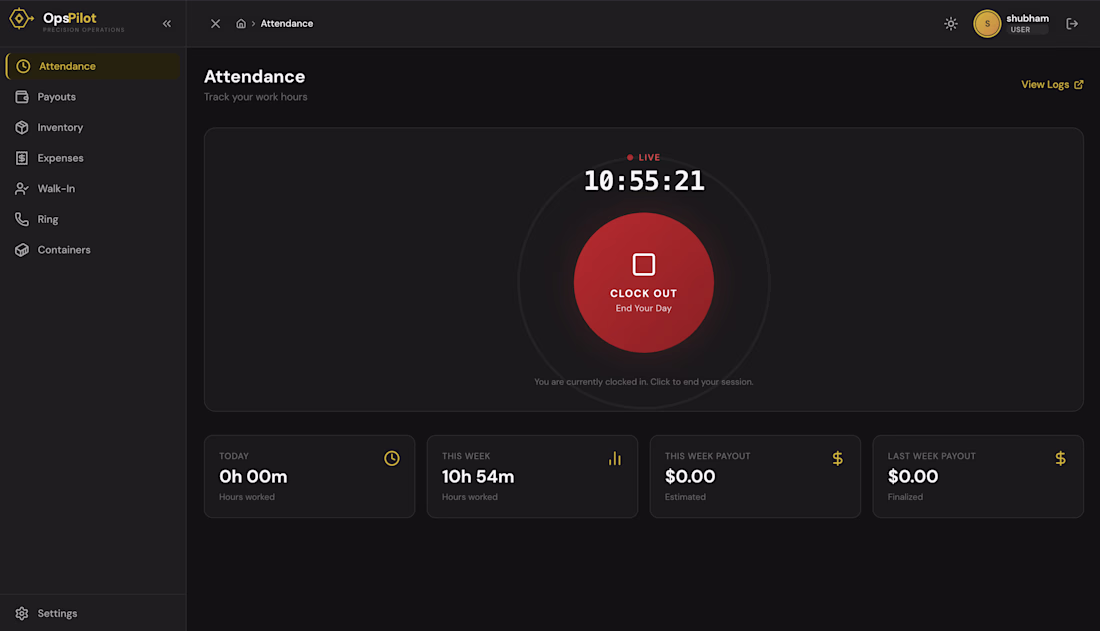Open Settings at the sidebar bottom

tap(93, 613)
